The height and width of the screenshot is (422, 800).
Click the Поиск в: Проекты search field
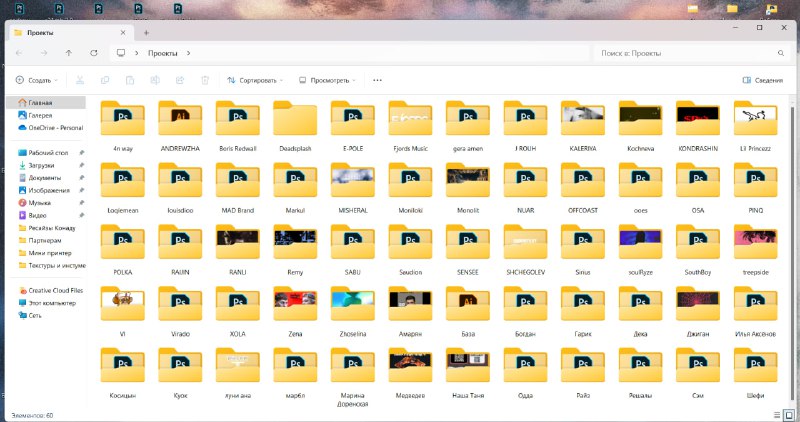[692, 53]
